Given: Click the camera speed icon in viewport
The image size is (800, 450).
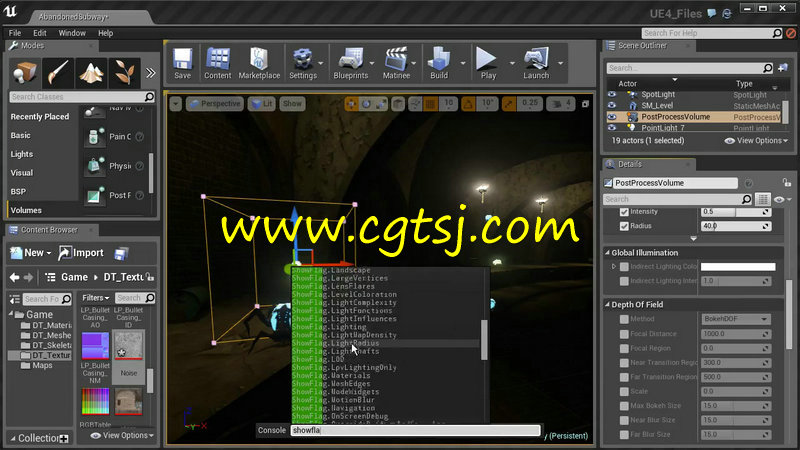Looking at the screenshot, I should click(556, 104).
